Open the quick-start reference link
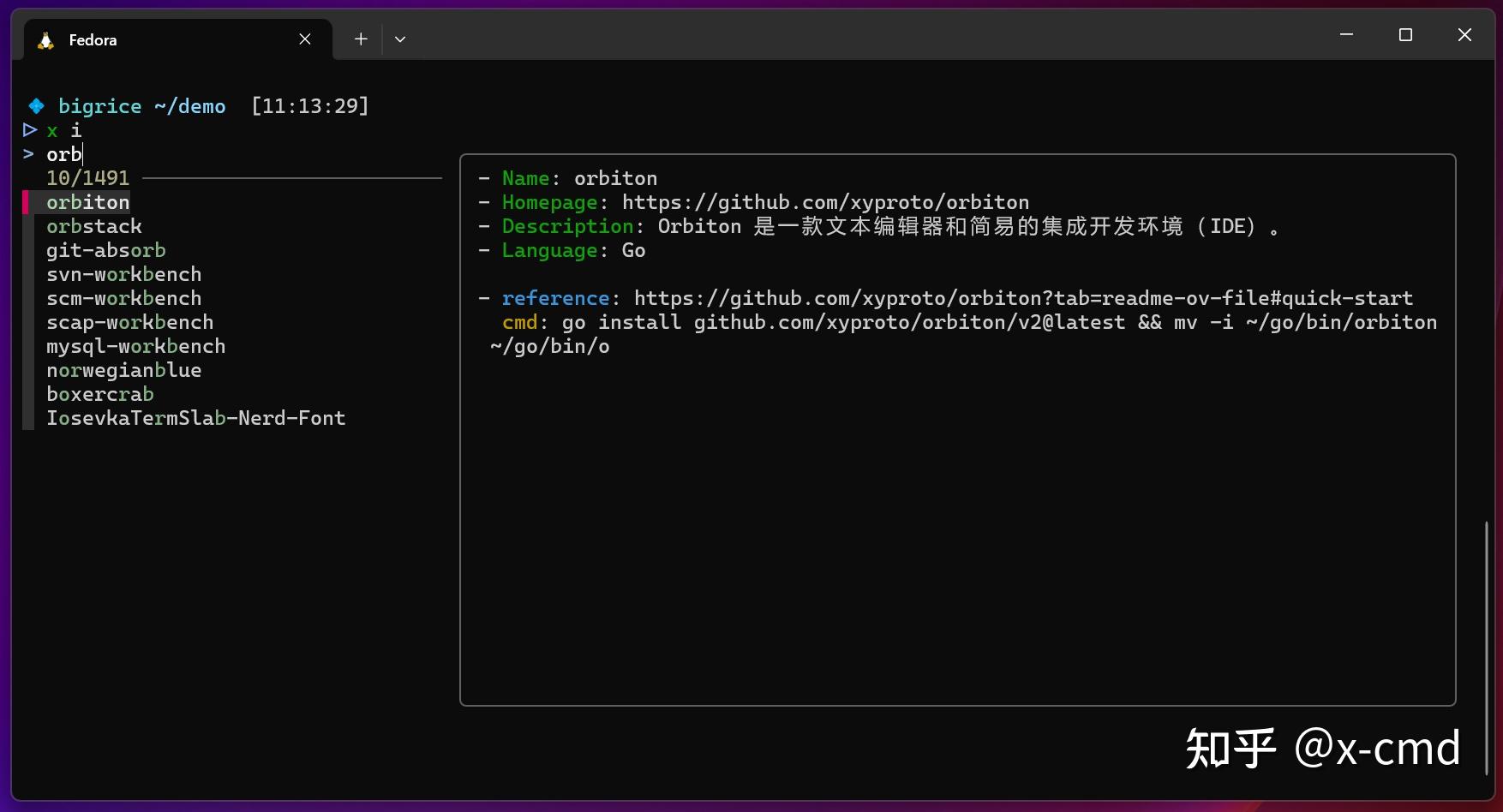Screen dimensions: 1503x812 (1023, 297)
